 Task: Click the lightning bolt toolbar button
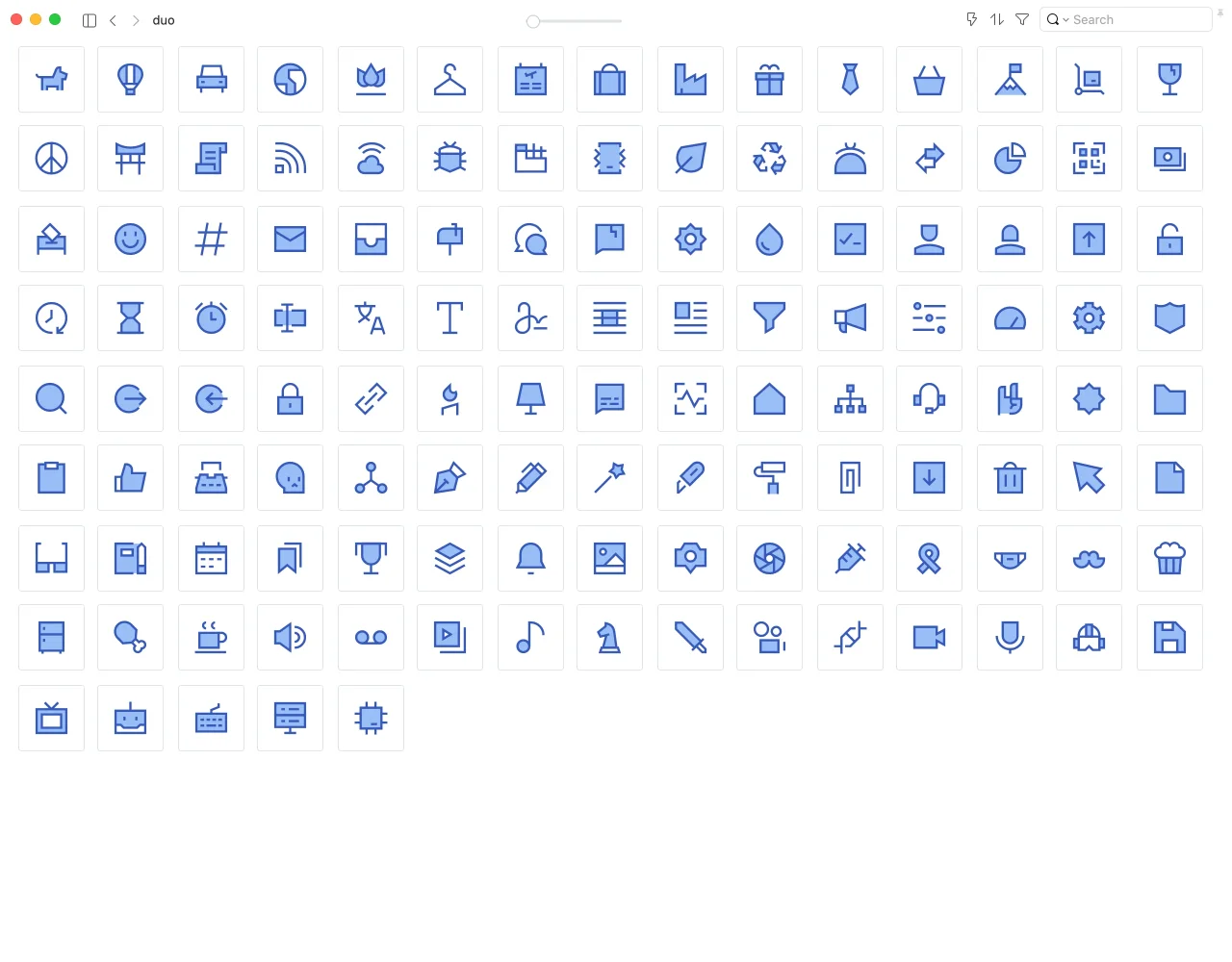point(971,20)
